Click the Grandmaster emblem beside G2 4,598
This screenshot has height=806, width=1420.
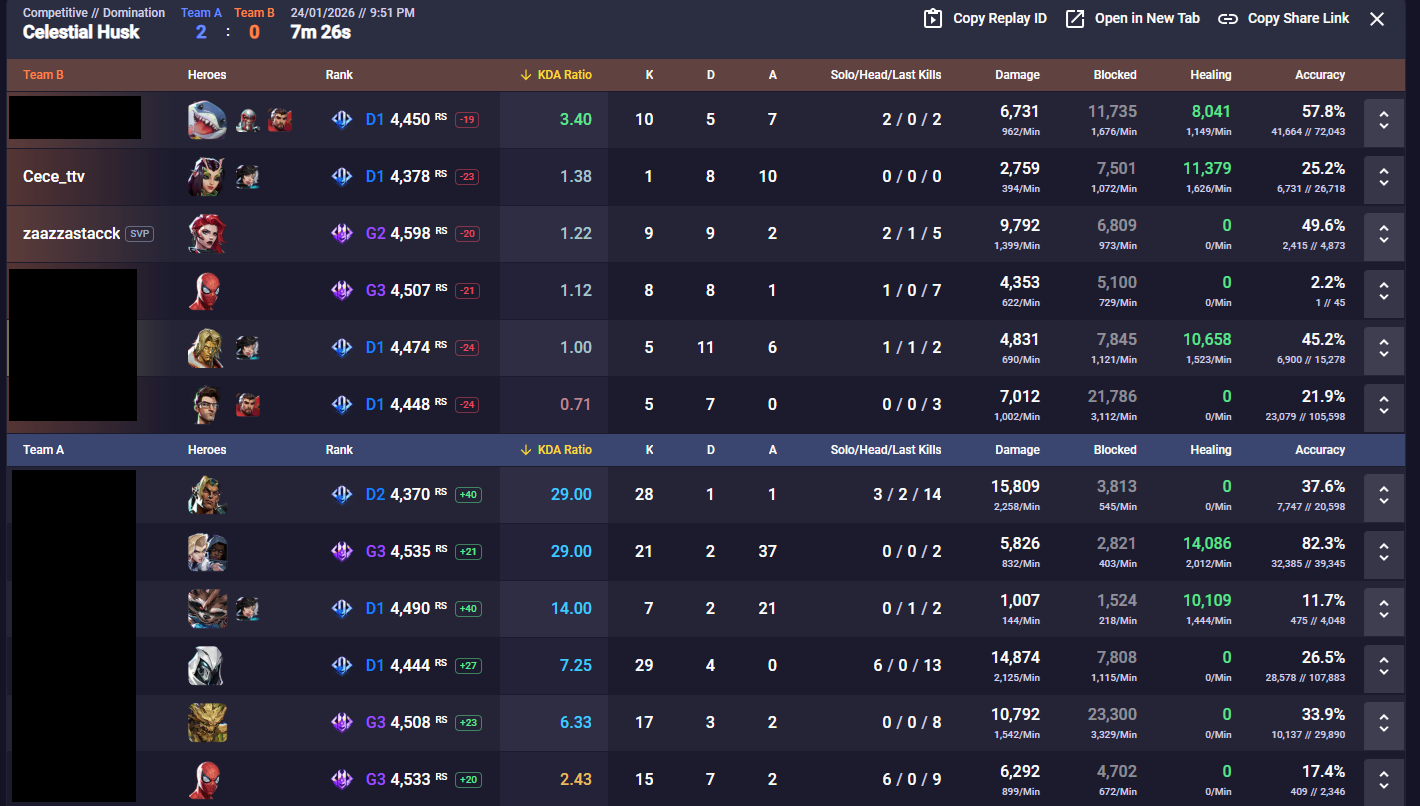coord(342,234)
